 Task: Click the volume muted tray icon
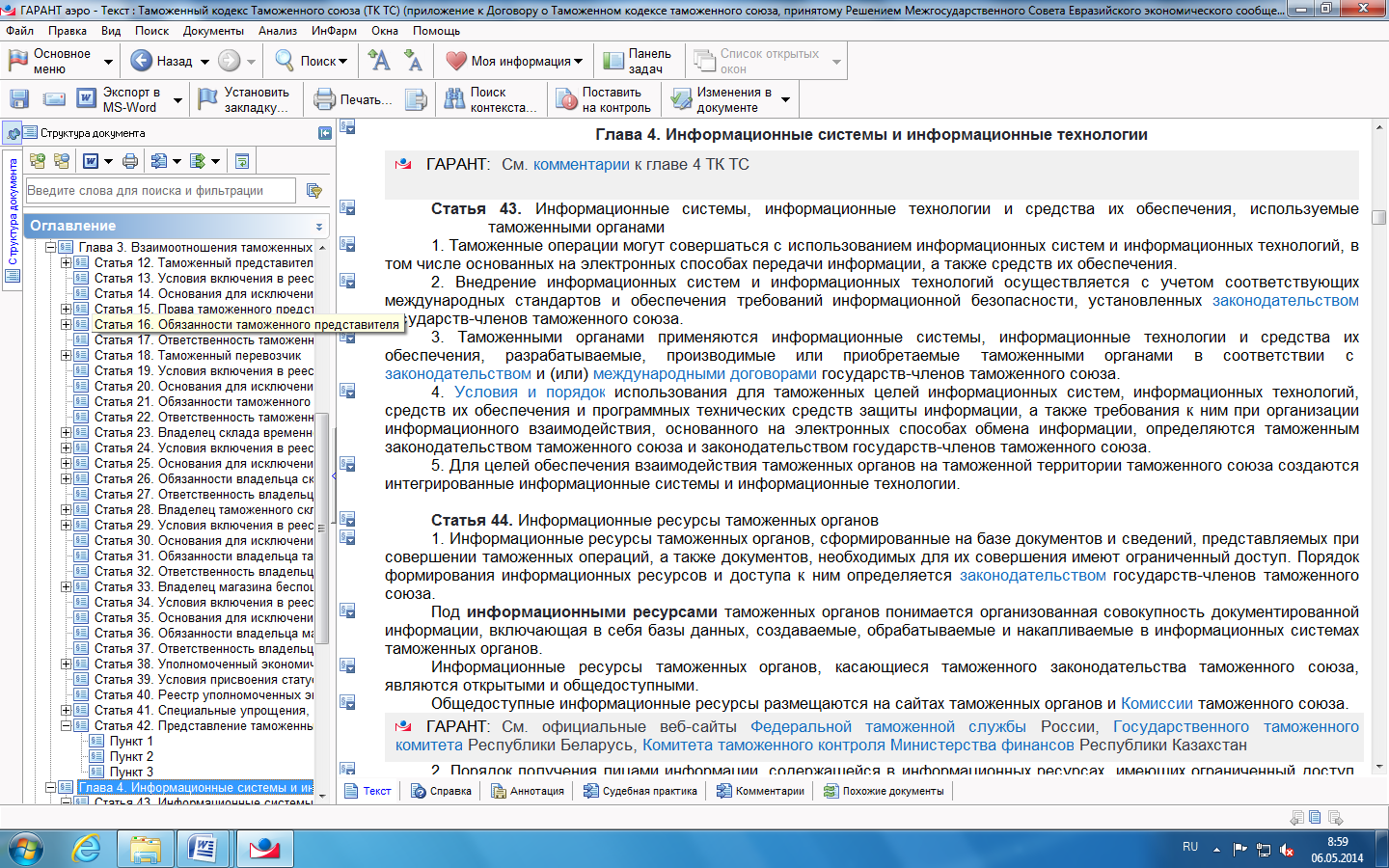coord(1287,850)
